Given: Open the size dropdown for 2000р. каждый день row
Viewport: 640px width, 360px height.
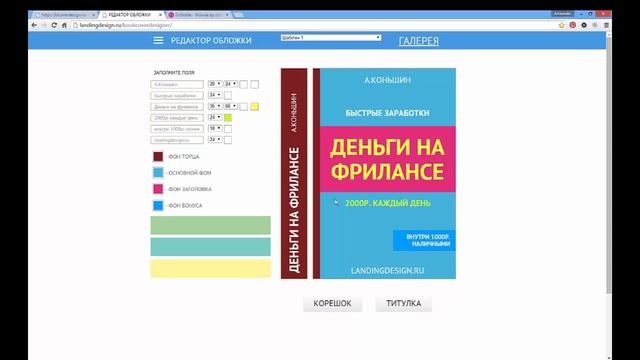Looking at the screenshot, I should pyautogui.click(x=215, y=117).
